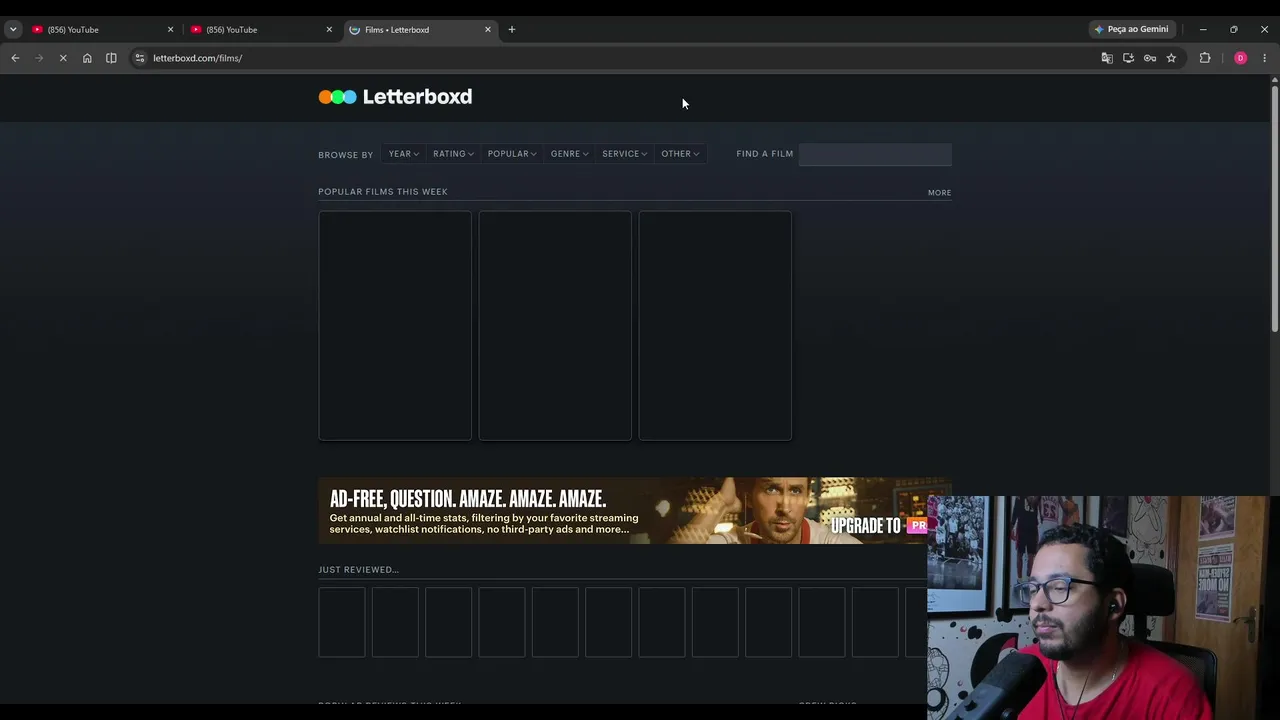Minimize the Chrome window
The width and height of the screenshot is (1280, 720).
(x=1203, y=30)
